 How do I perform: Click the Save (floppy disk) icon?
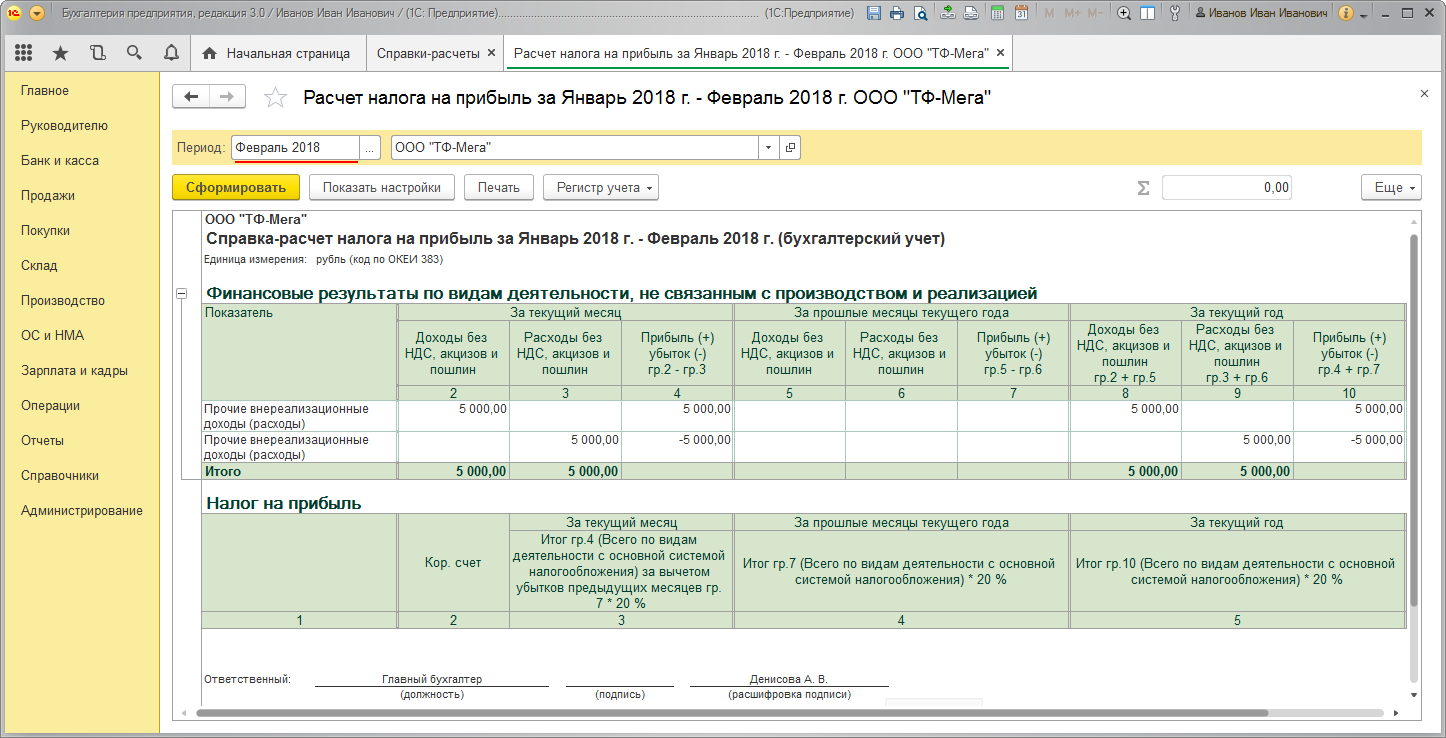pyautogui.click(x=874, y=14)
